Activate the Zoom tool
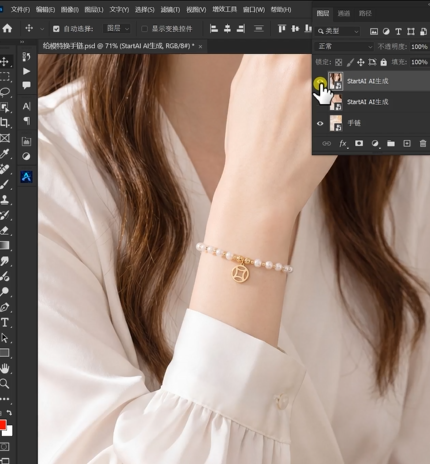Viewport: 430px width, 464px height. (5, 384)
